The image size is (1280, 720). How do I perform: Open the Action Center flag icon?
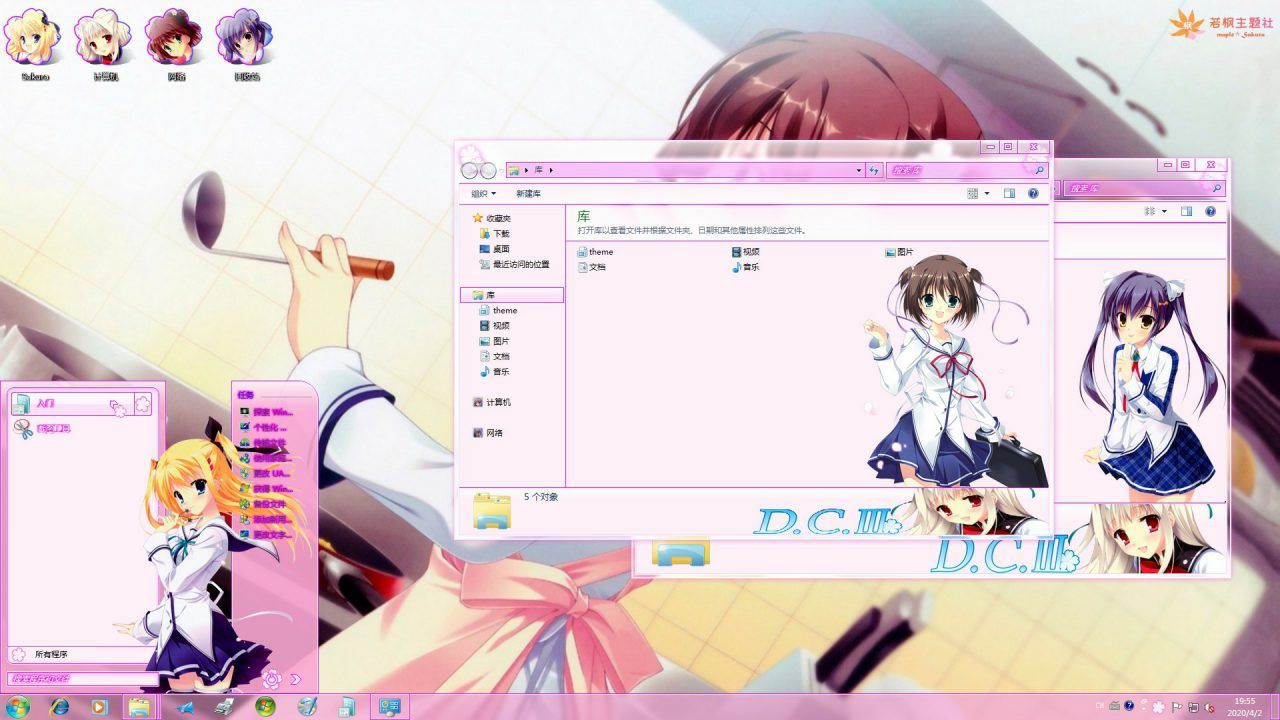click(x=1176, y=707)
